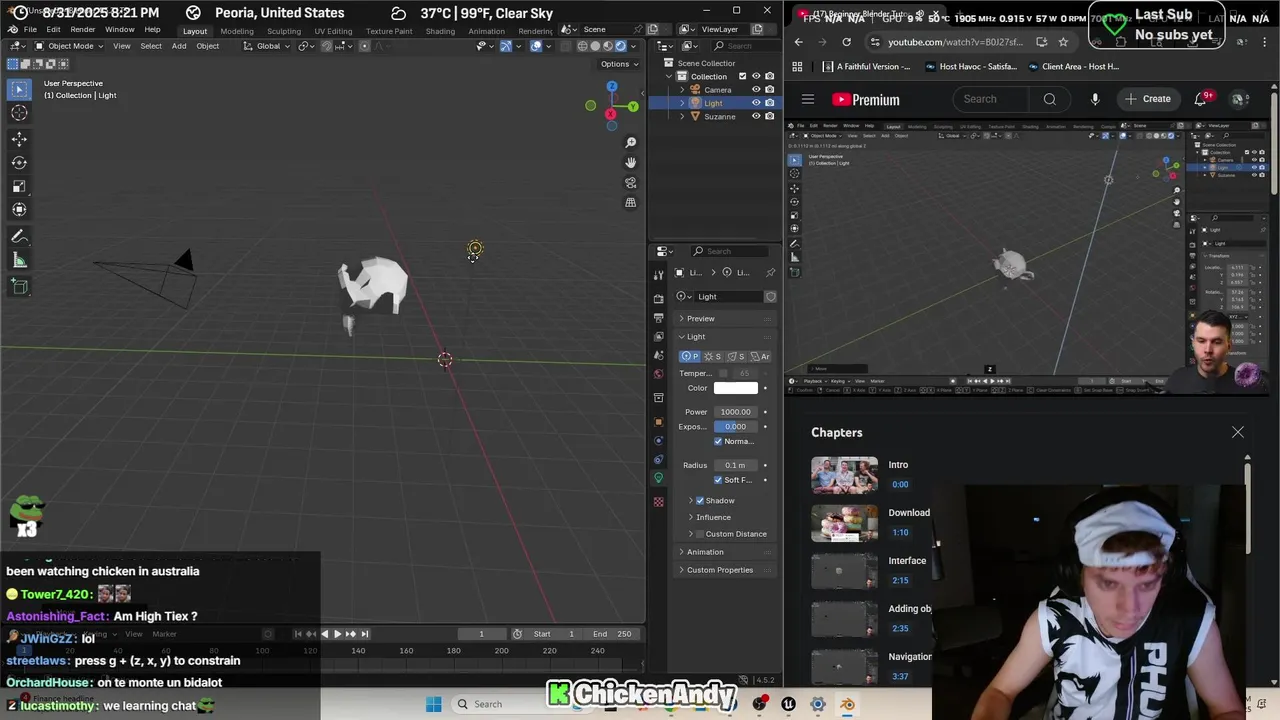The image size is (1280, 720).
Task: Select the Add Cube tool
Action: coord(19,286)
